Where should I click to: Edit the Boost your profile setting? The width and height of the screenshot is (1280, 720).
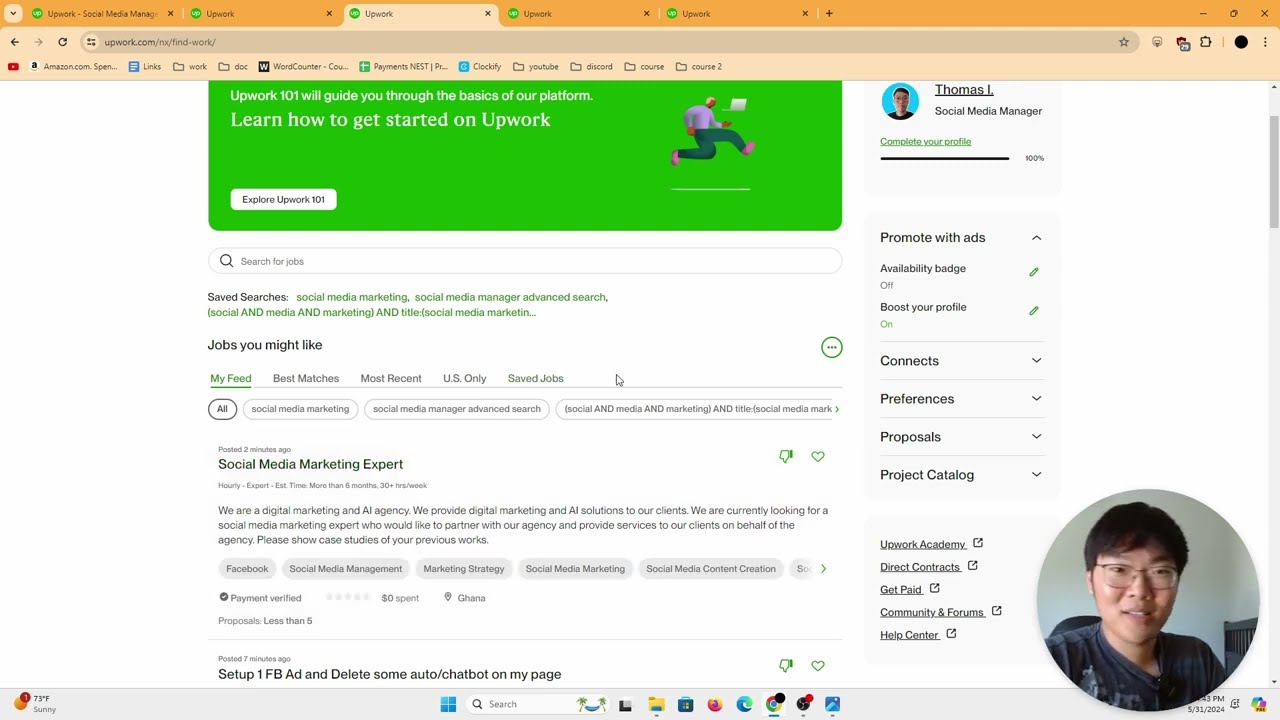click(1034, 311)
